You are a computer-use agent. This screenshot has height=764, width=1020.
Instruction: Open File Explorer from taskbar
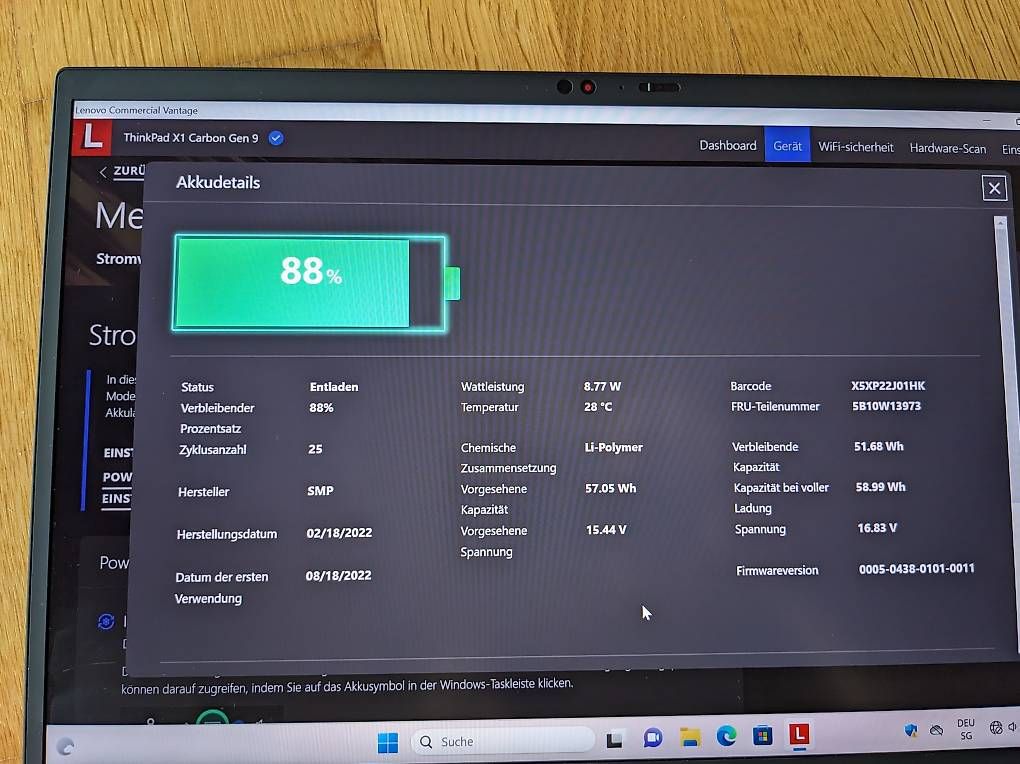[690, 737]
